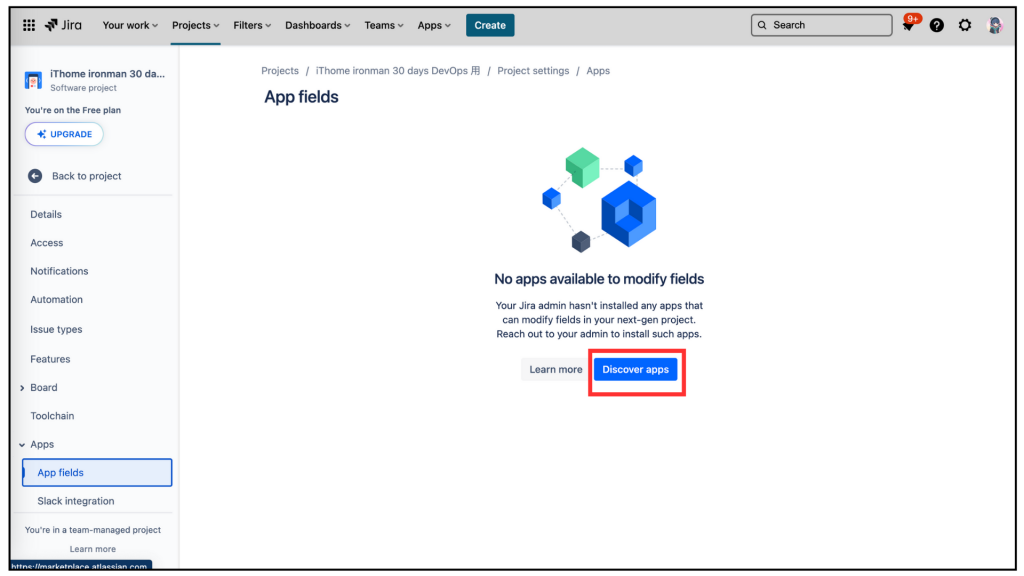This screenshot has height=576, width=1024.
Task: Open the Filters dropdown
Action: [252, 25]
